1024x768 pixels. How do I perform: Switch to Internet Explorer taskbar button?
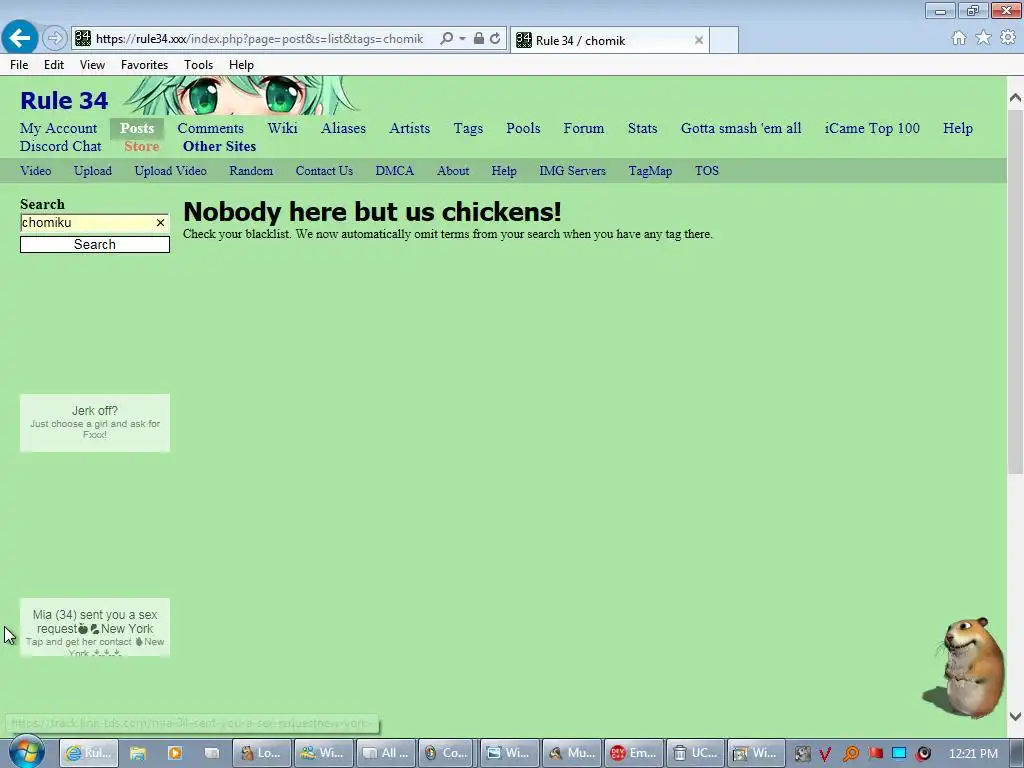tap(89, 753)
